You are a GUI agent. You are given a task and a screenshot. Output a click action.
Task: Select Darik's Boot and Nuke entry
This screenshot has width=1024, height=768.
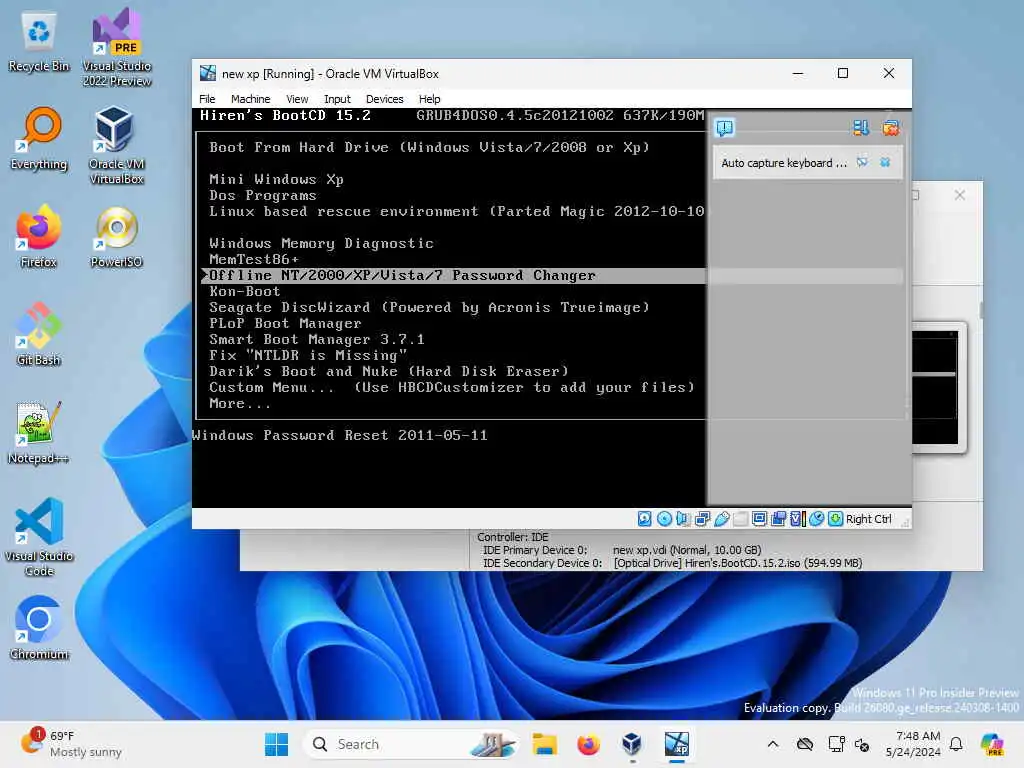point(389,371)
